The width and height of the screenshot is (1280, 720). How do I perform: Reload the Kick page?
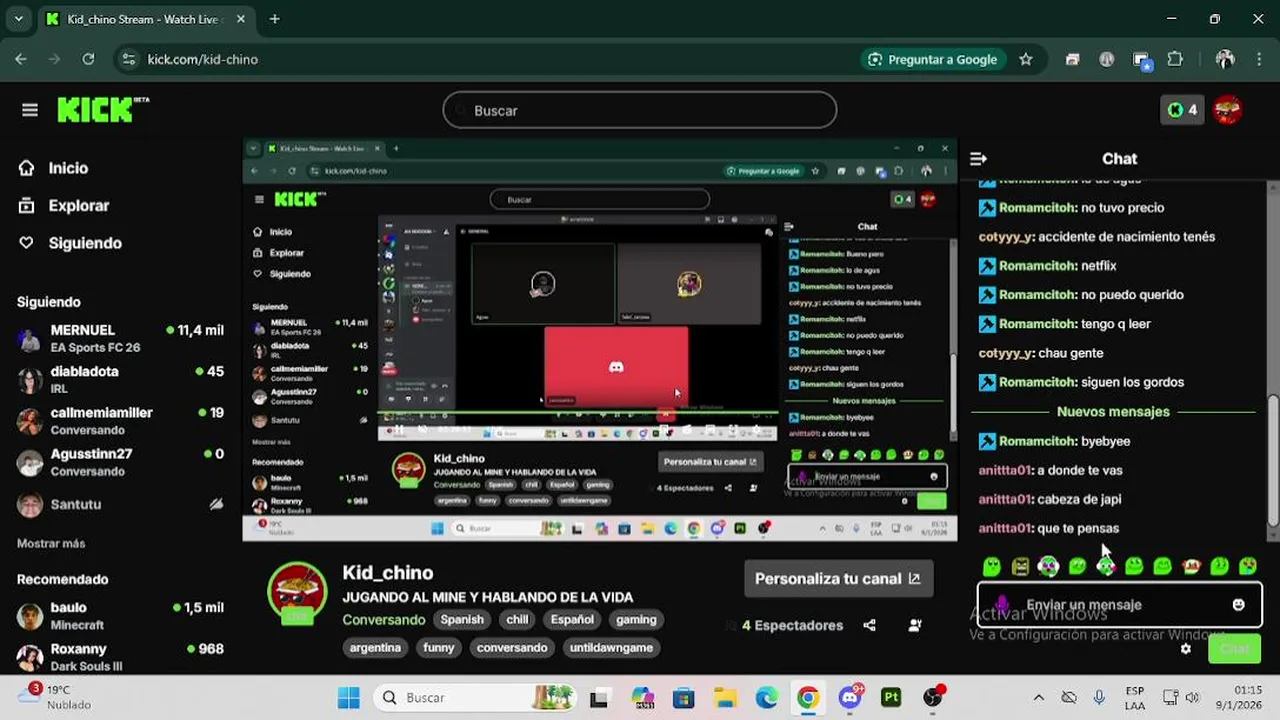tap(88, 59)
